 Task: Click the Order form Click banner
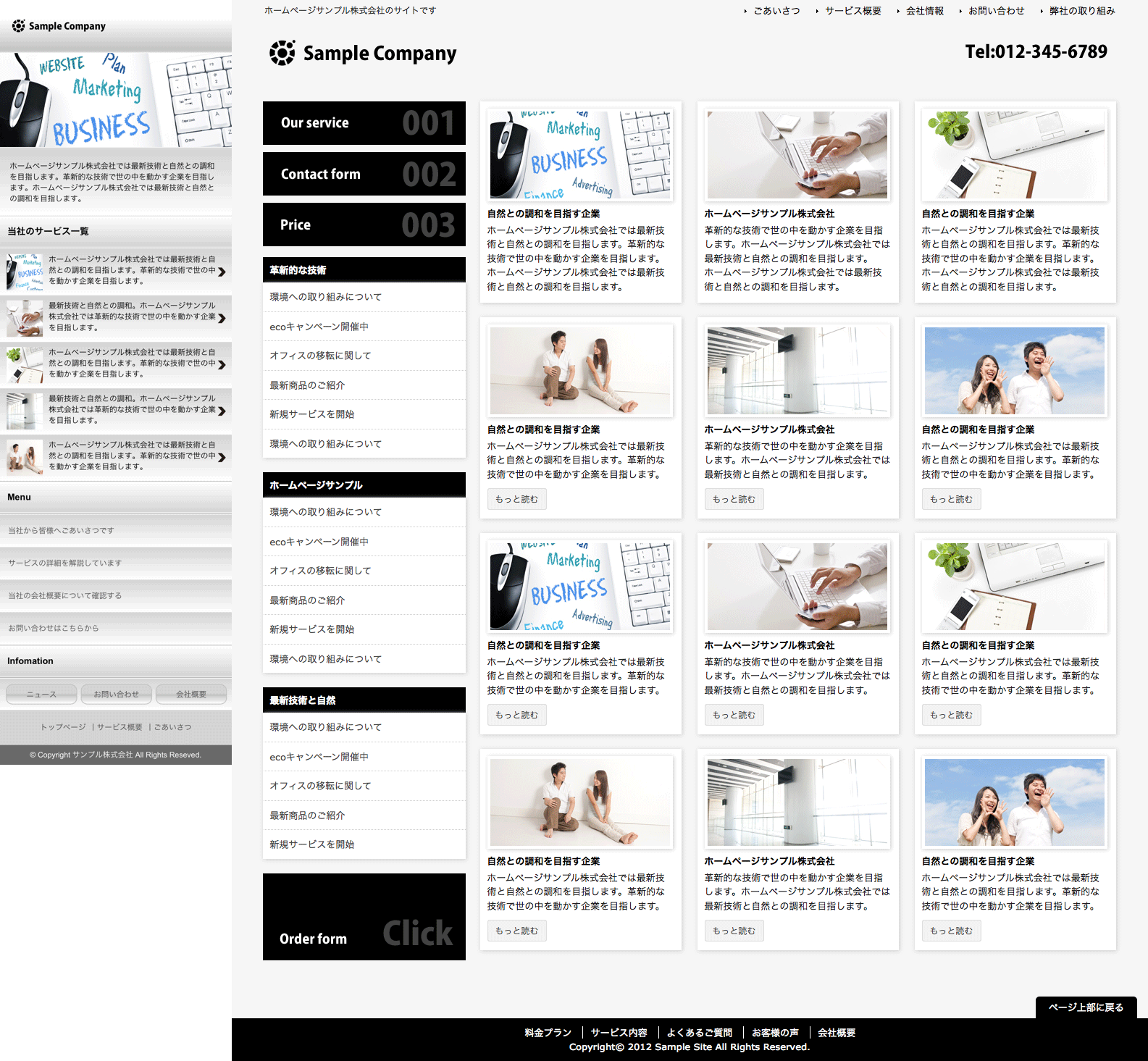click(364, 917)
